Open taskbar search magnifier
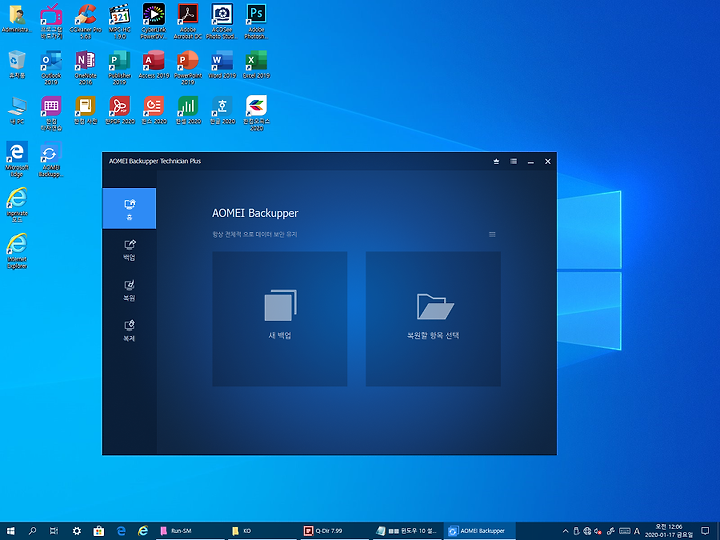Image resolution: width=720 pixels, height=540 pixels. coord(32,531)
